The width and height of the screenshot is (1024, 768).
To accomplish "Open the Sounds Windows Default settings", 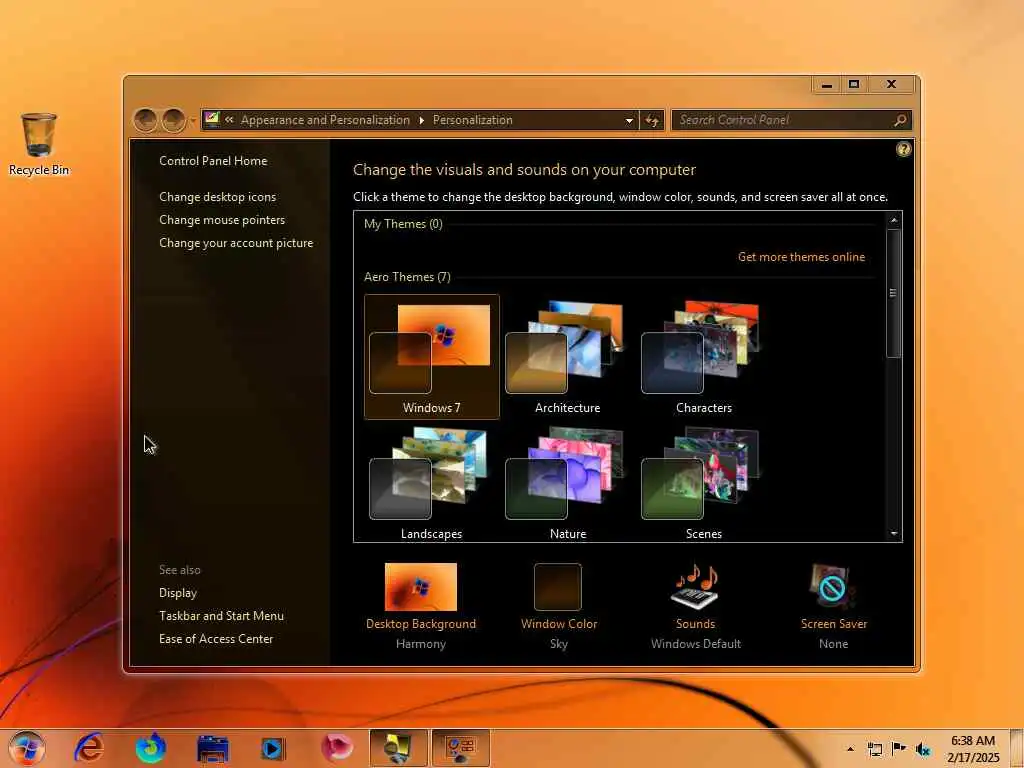I will [x=696, y=606].
